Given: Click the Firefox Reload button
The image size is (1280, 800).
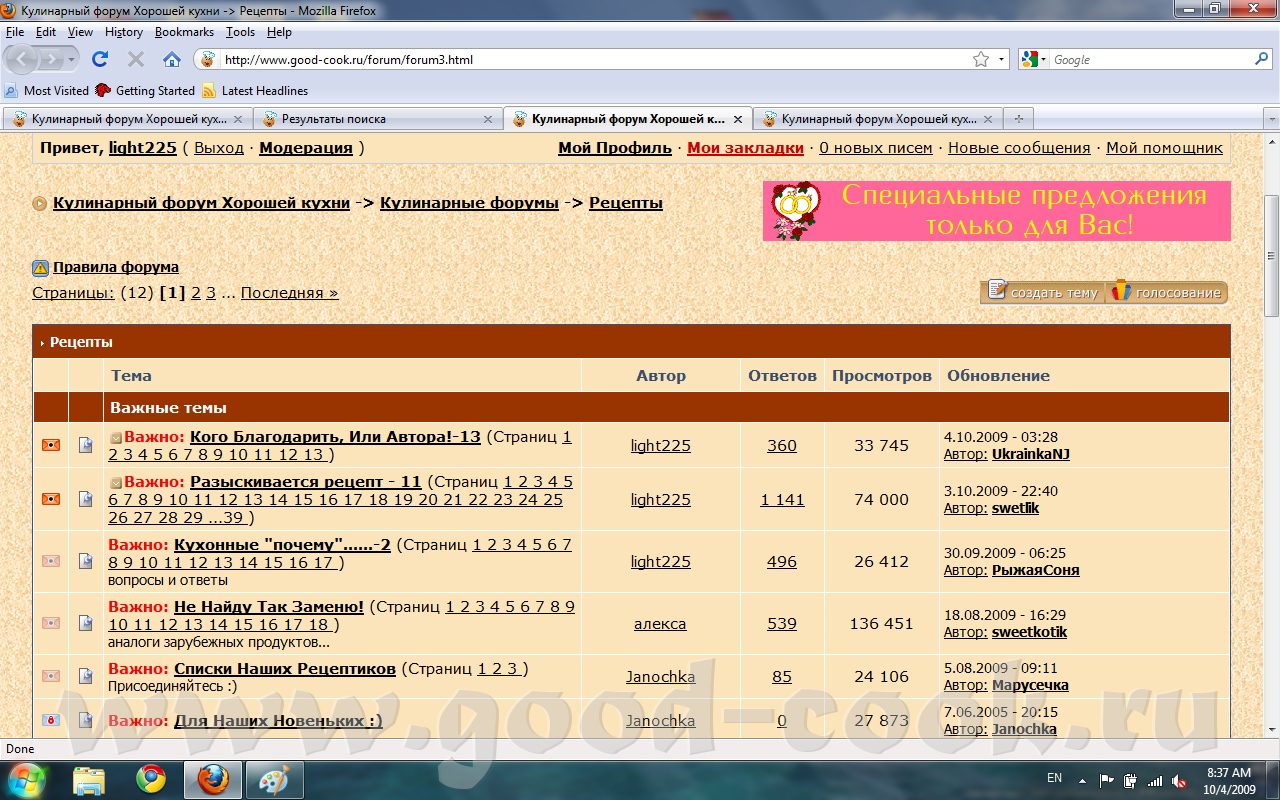Looking at the screenshot, I should (x=100, y=59).
